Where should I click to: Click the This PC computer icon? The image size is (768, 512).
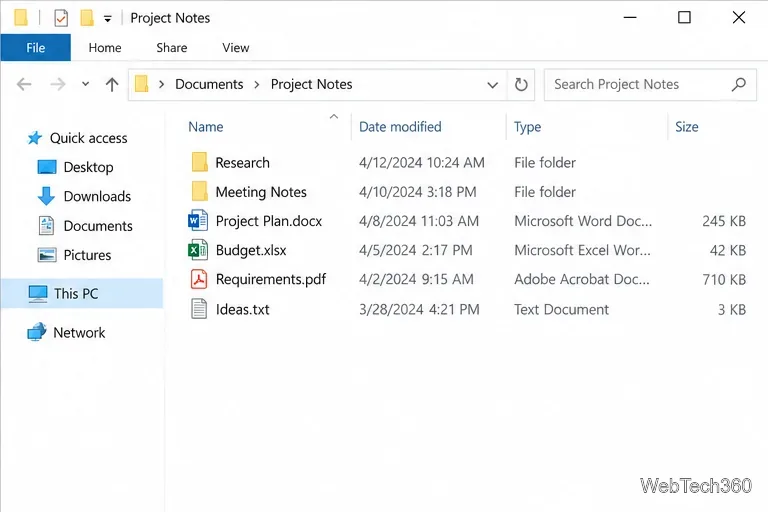38,294
